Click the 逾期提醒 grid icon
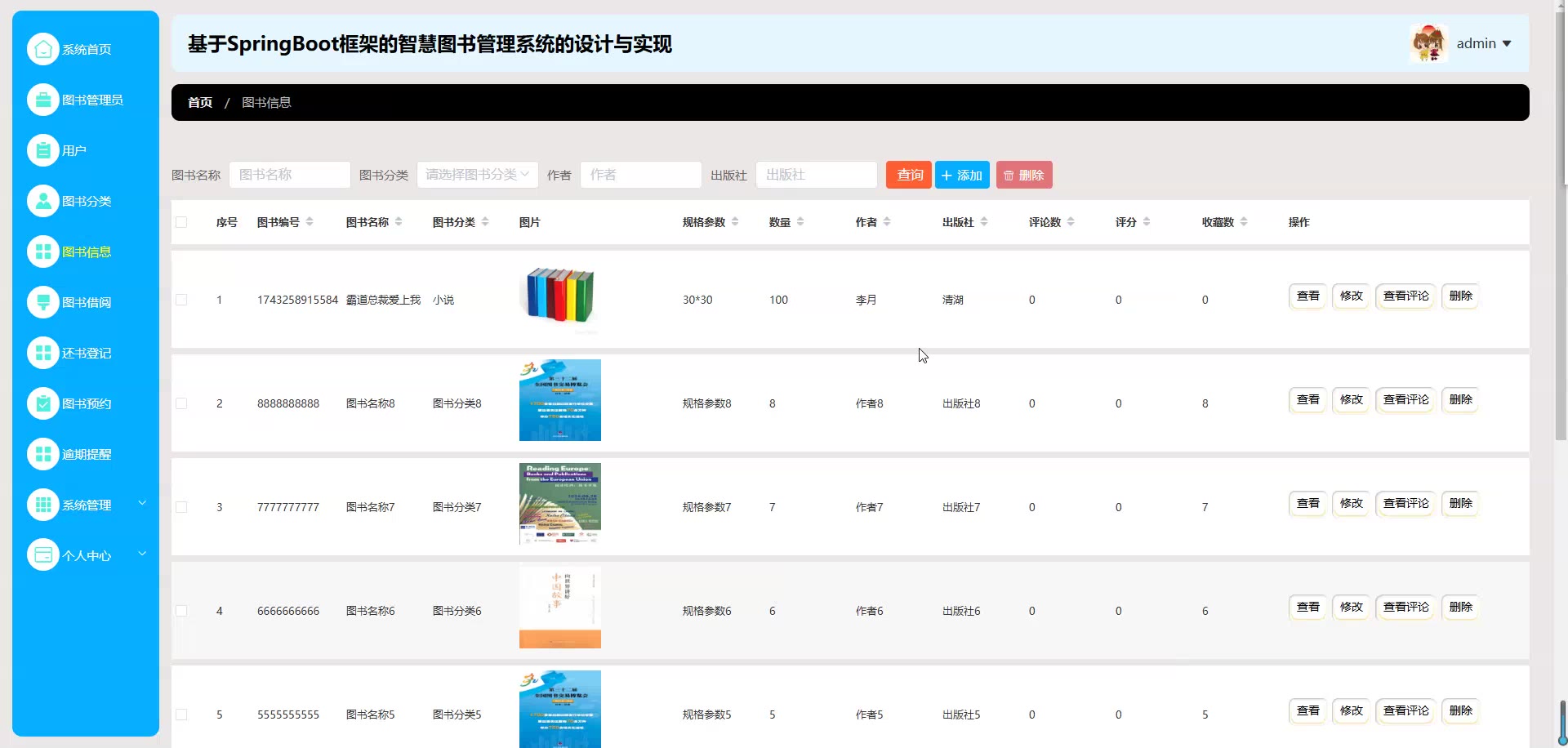Image resolution: width=1568 pixels, height=748 pixels. click(x=42, y=454)
